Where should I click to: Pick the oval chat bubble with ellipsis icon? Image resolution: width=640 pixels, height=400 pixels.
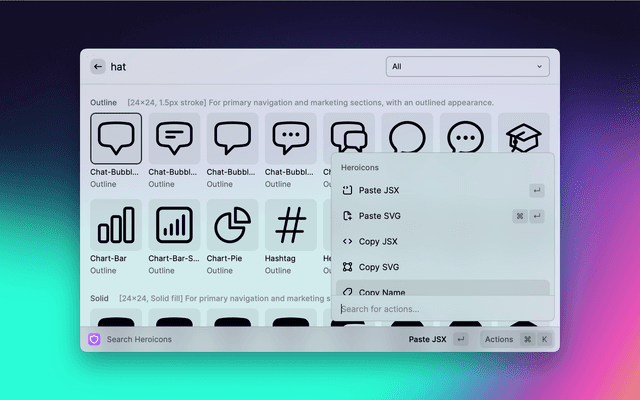click(x=464, y=136)
